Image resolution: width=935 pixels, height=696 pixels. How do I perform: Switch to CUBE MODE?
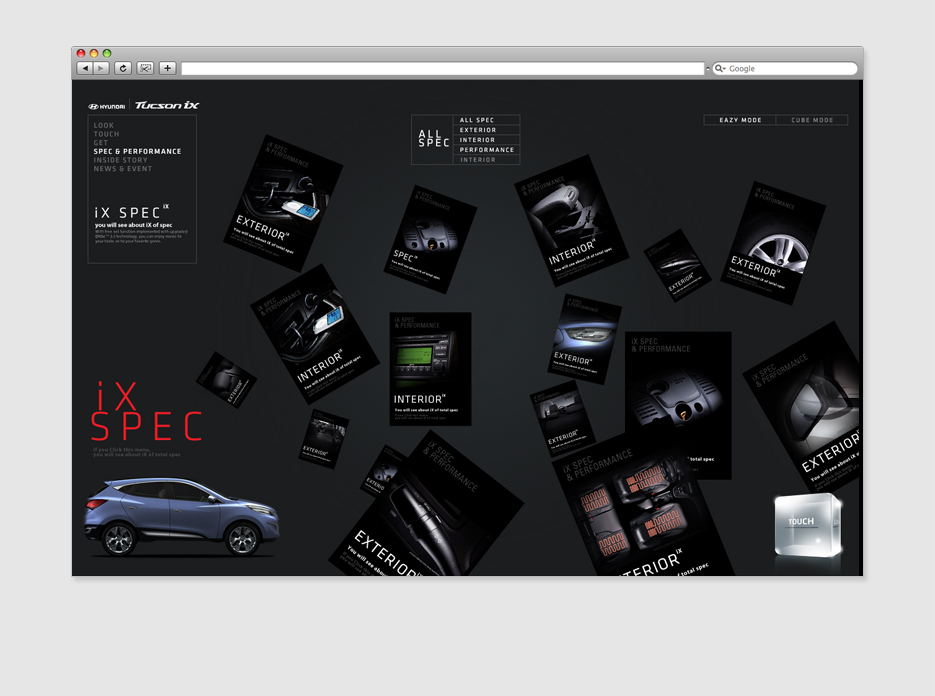pyautogui.click(x=812, y=120)
